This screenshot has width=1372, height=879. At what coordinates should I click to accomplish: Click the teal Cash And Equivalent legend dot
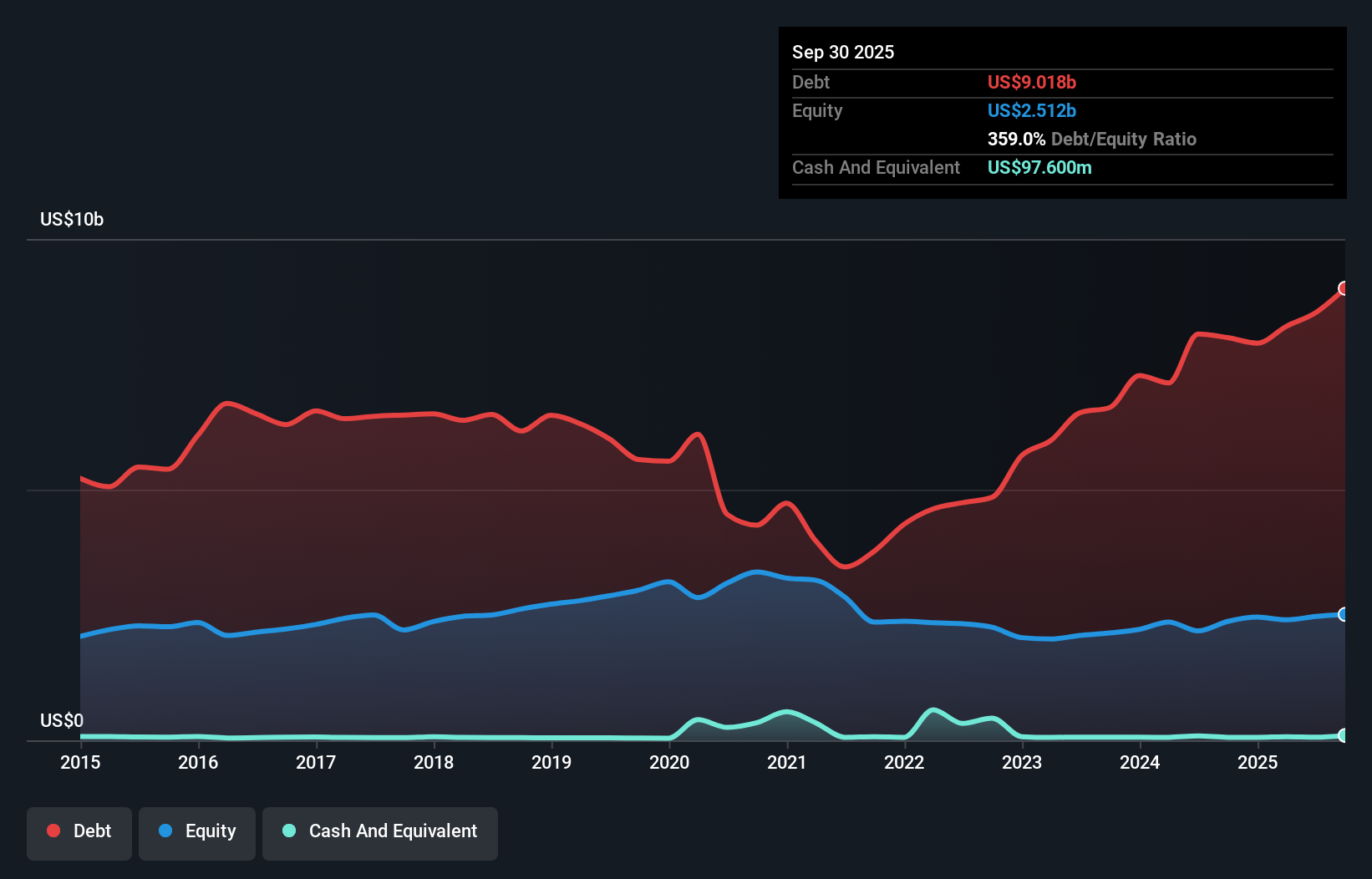pos(288,831)
